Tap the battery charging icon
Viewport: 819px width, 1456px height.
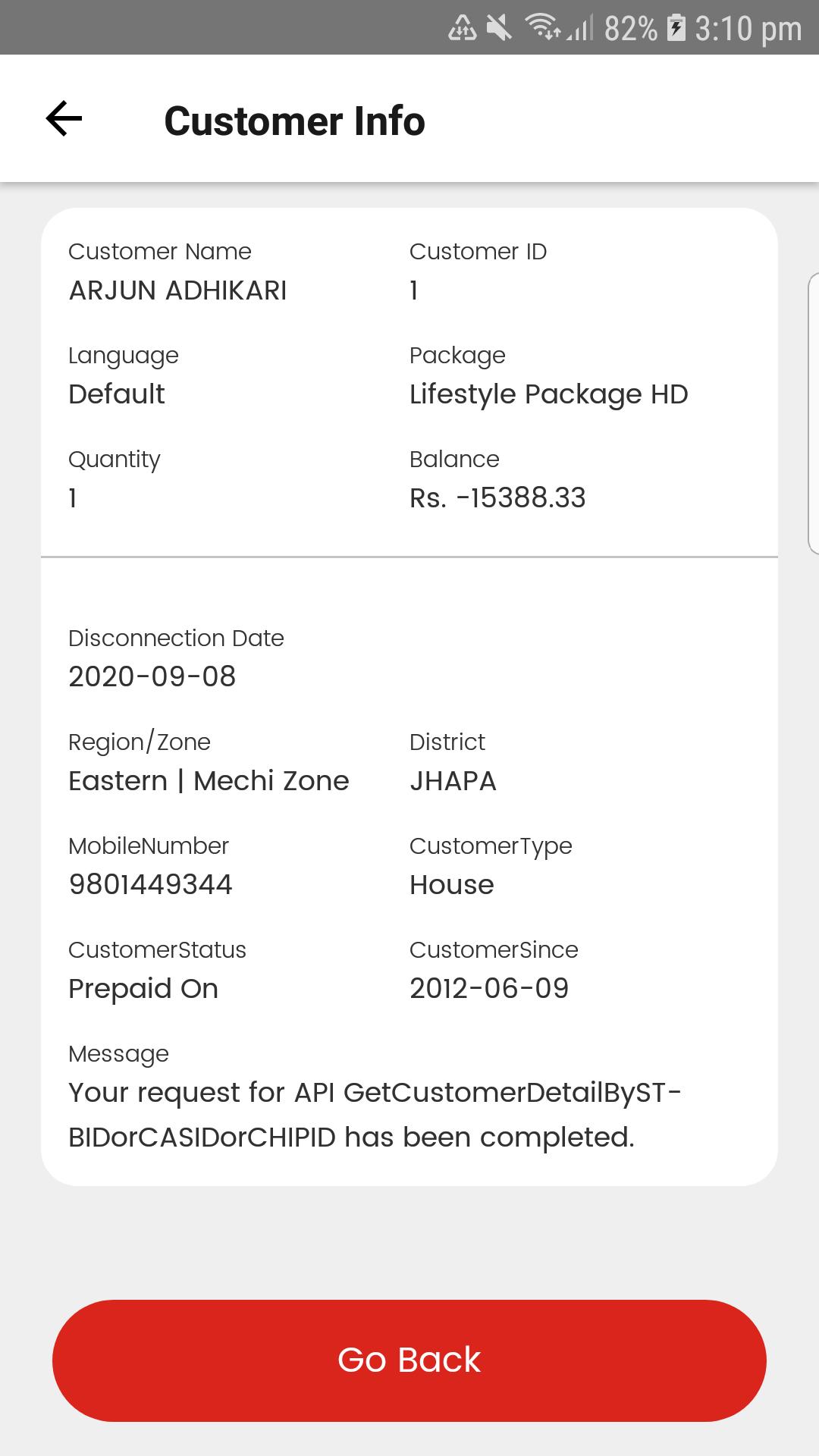coord(675,28)
